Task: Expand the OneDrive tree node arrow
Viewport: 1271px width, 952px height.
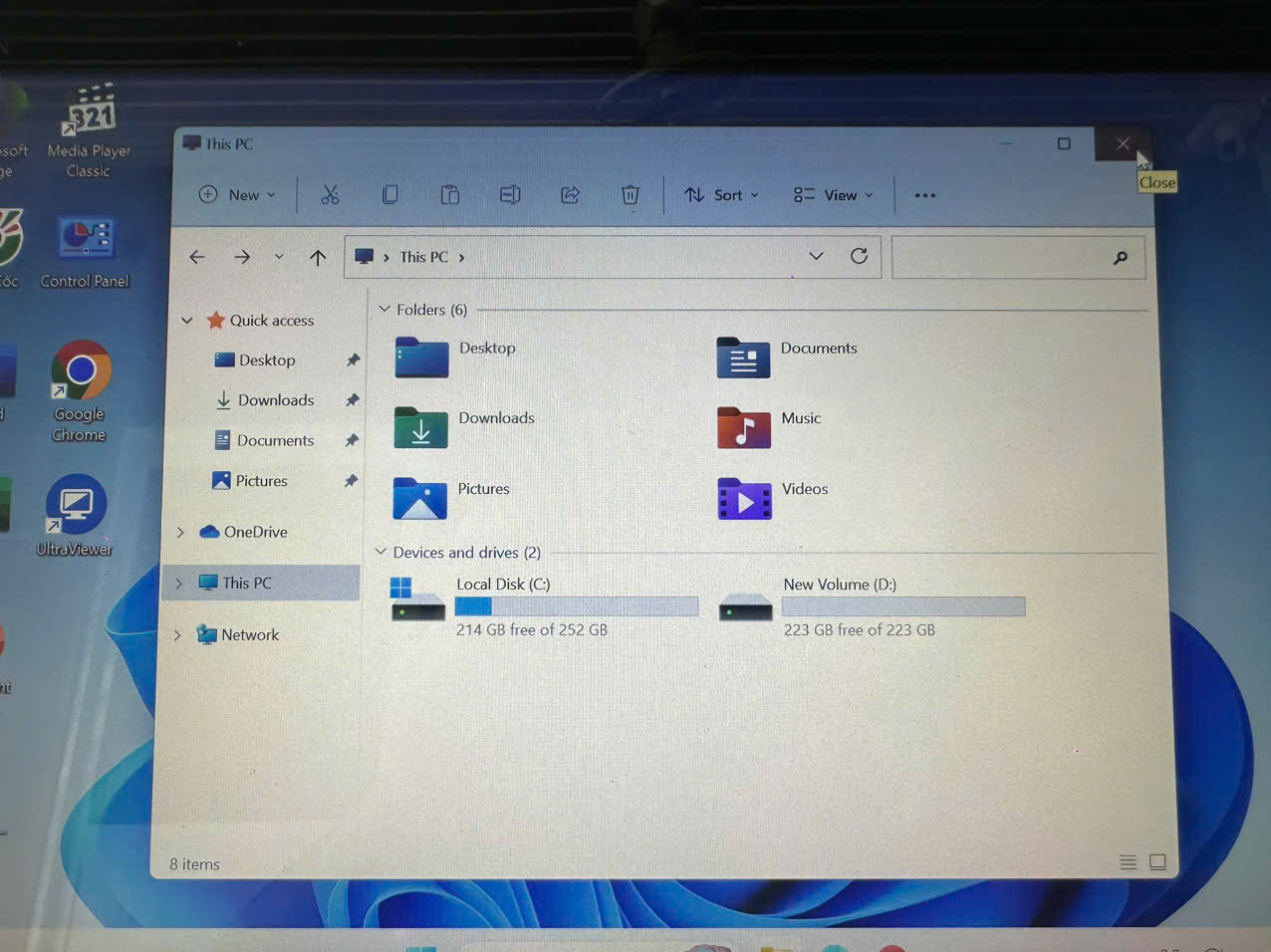Action: [x=180, y=533]
